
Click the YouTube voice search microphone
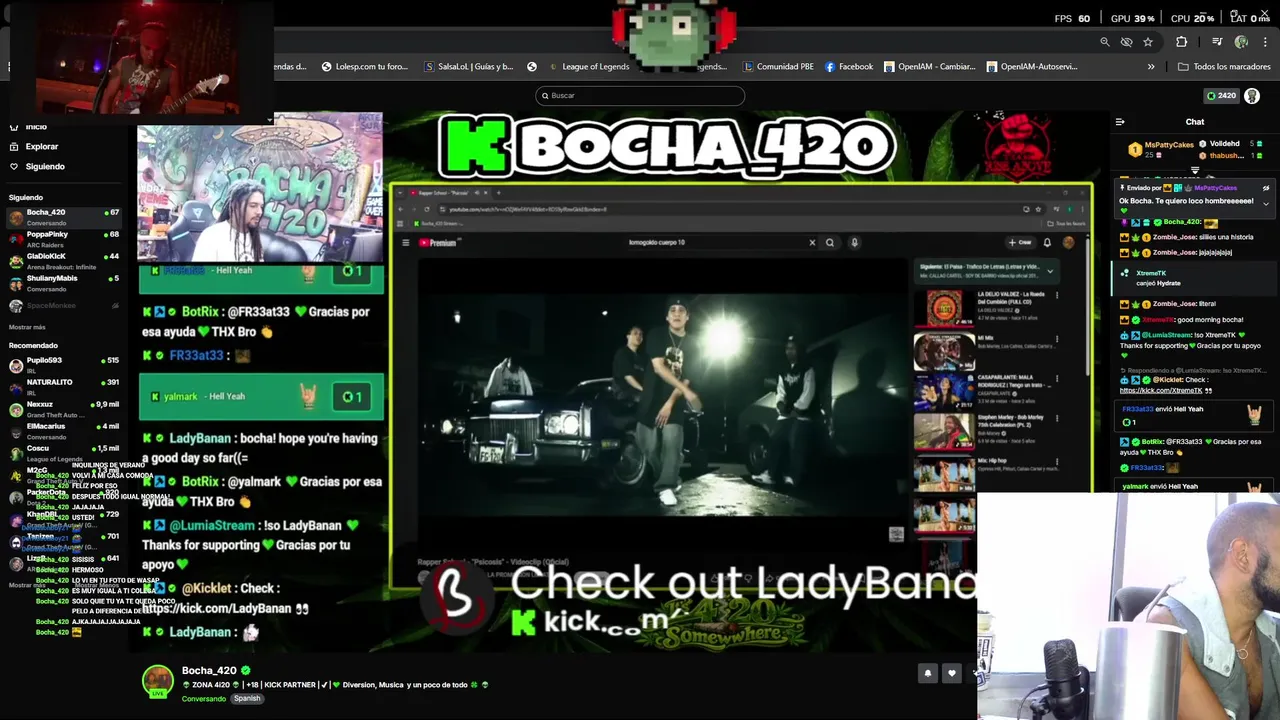click(x=854, y=242)
